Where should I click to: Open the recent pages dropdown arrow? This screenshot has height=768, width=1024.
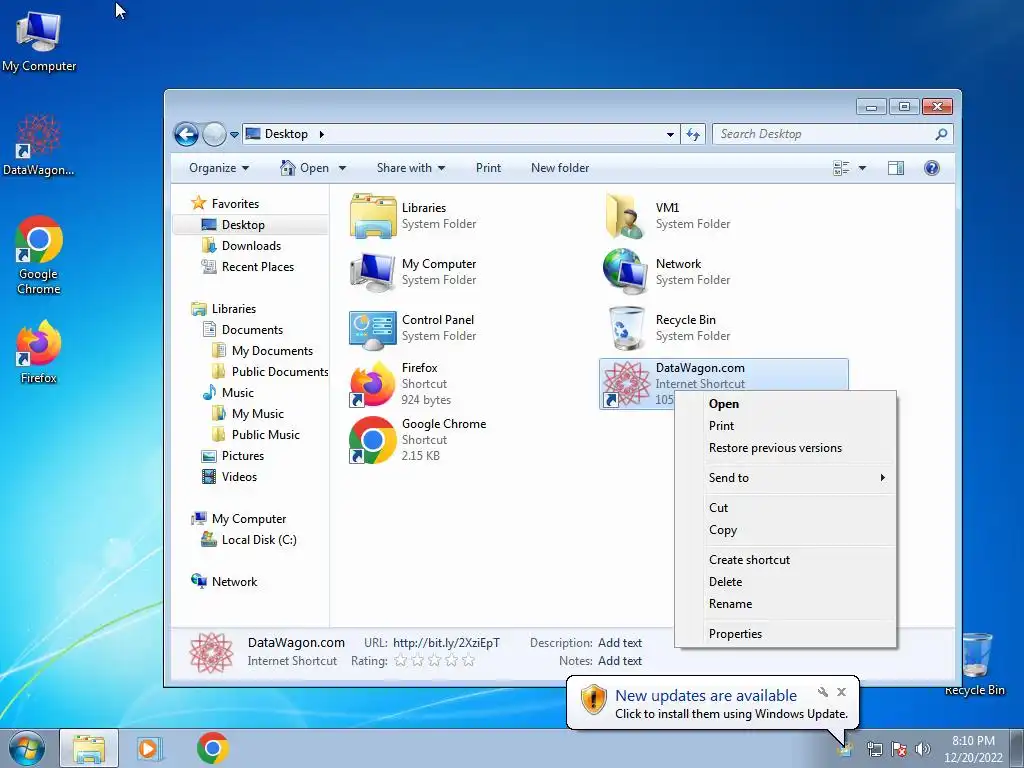point(234,135)
